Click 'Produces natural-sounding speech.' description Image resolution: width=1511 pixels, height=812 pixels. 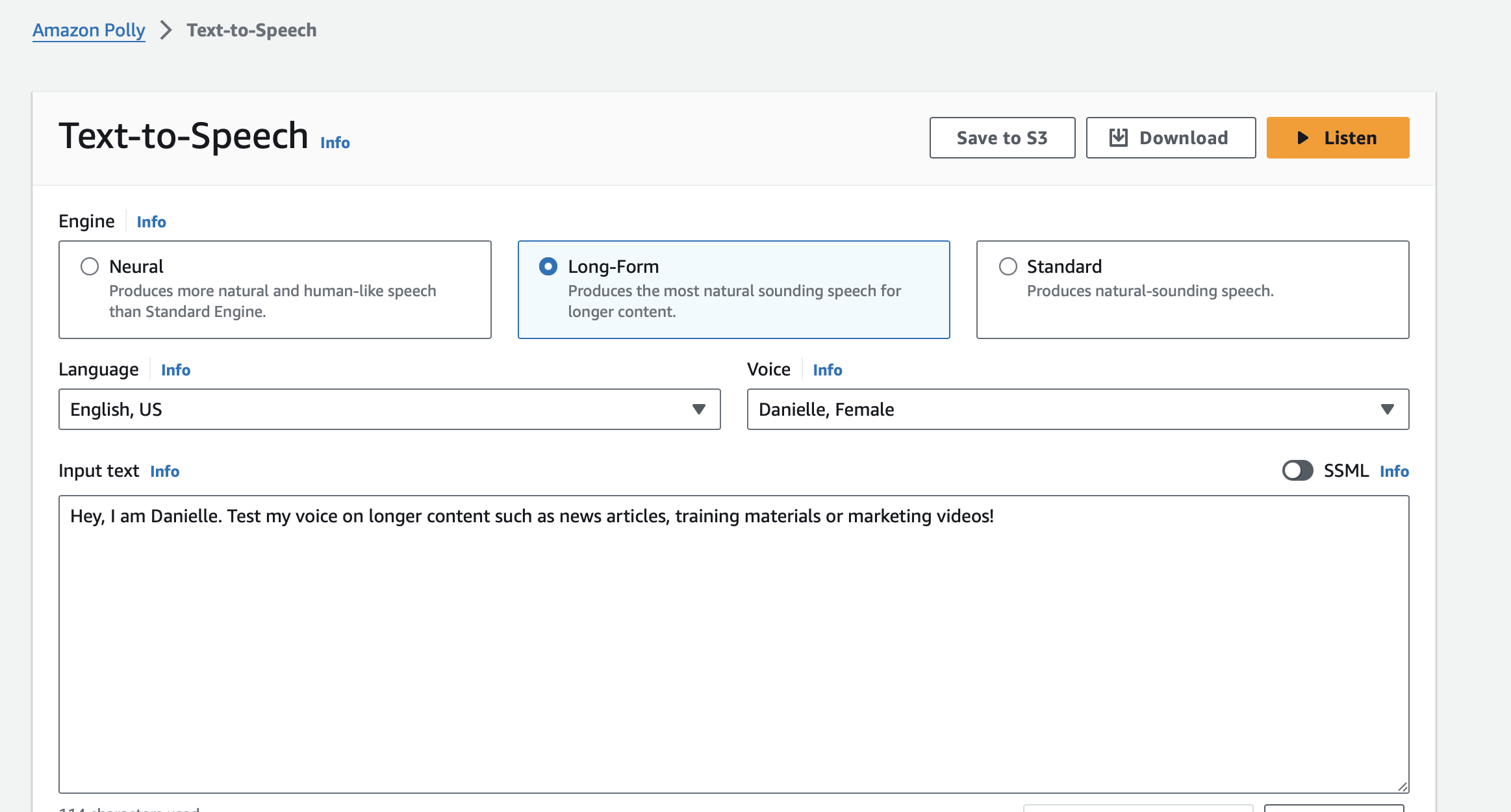[1150, 291]
